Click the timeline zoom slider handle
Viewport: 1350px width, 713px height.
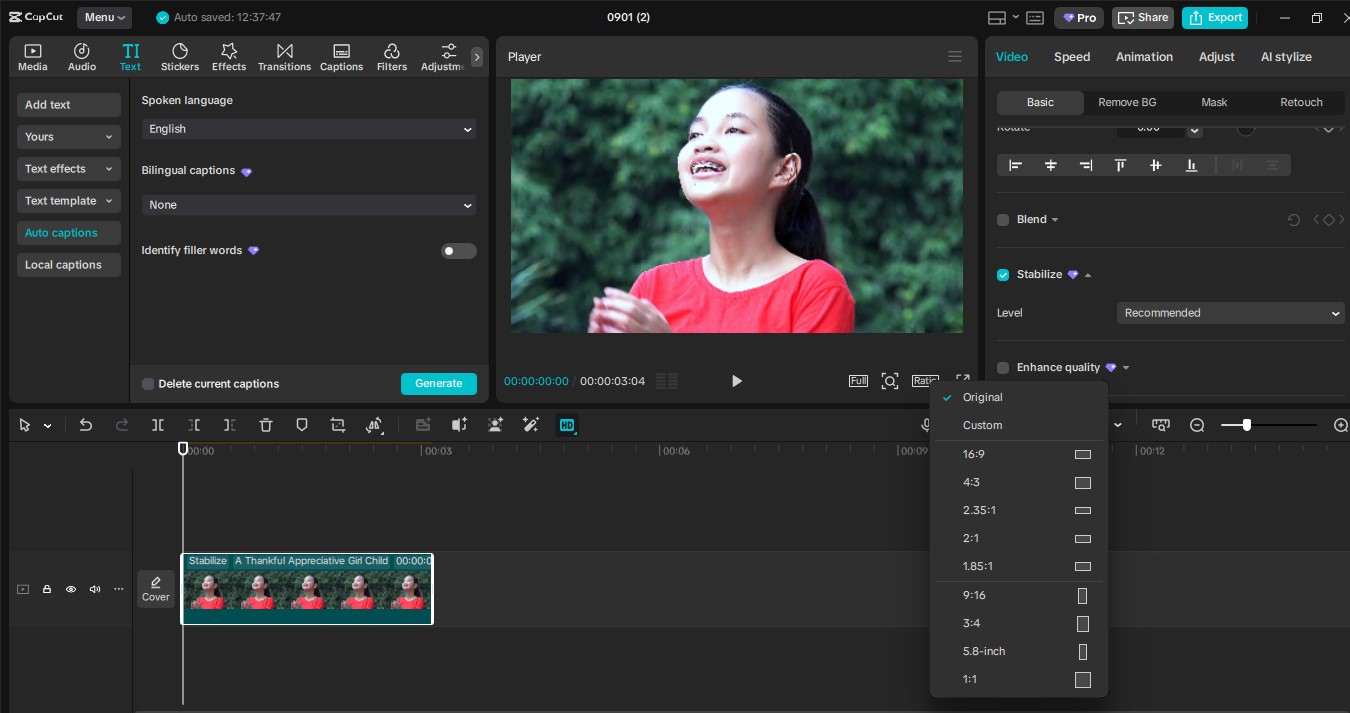tap(1246, 425)
